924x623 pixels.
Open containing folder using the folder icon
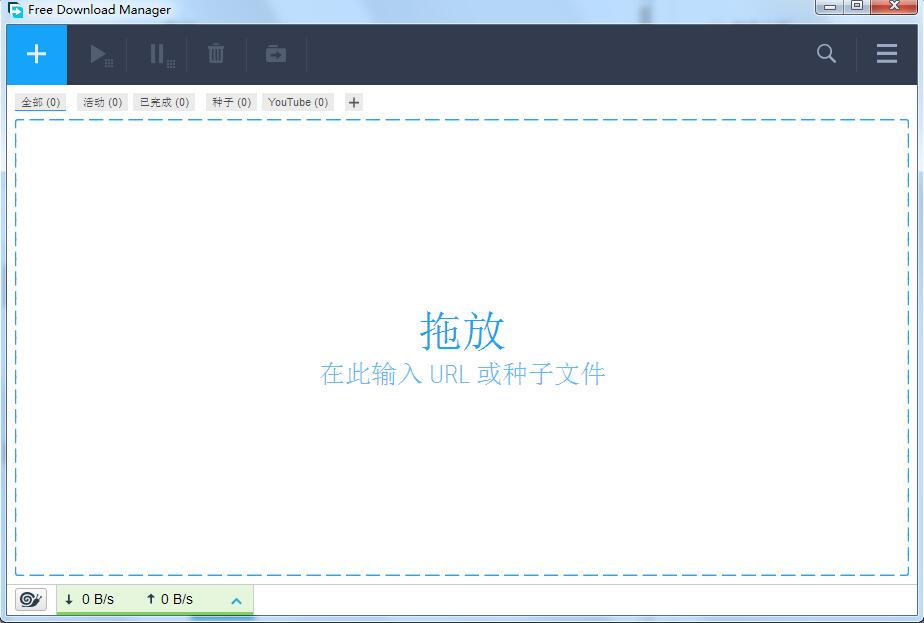click(275, 54)
